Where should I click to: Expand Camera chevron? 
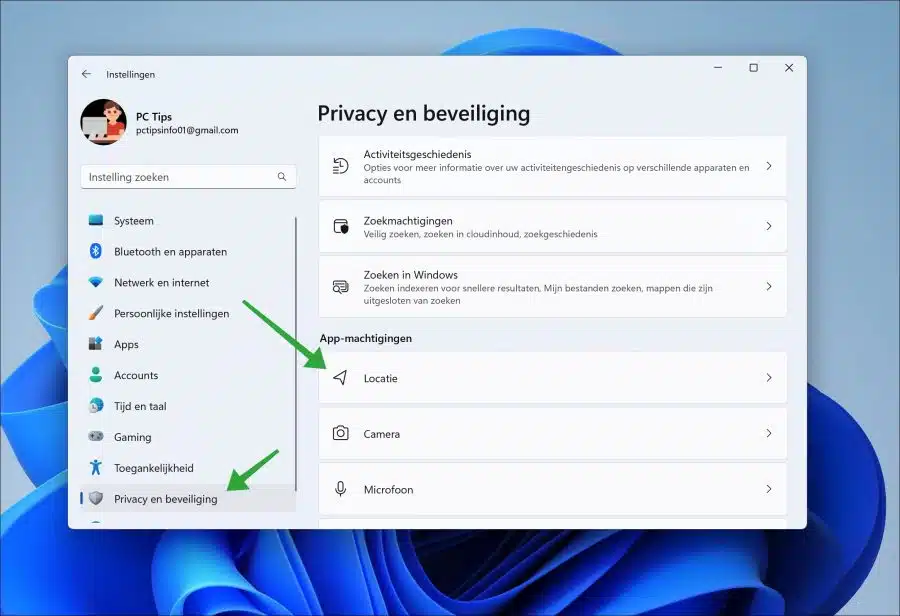tap(769, 433)
